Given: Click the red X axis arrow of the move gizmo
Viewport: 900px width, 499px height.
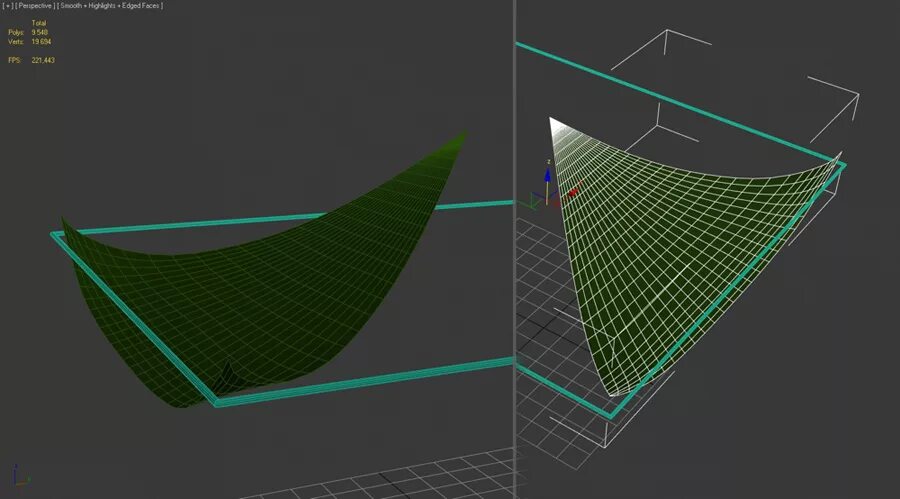Looking at the screenshot, I should (574, 190).
